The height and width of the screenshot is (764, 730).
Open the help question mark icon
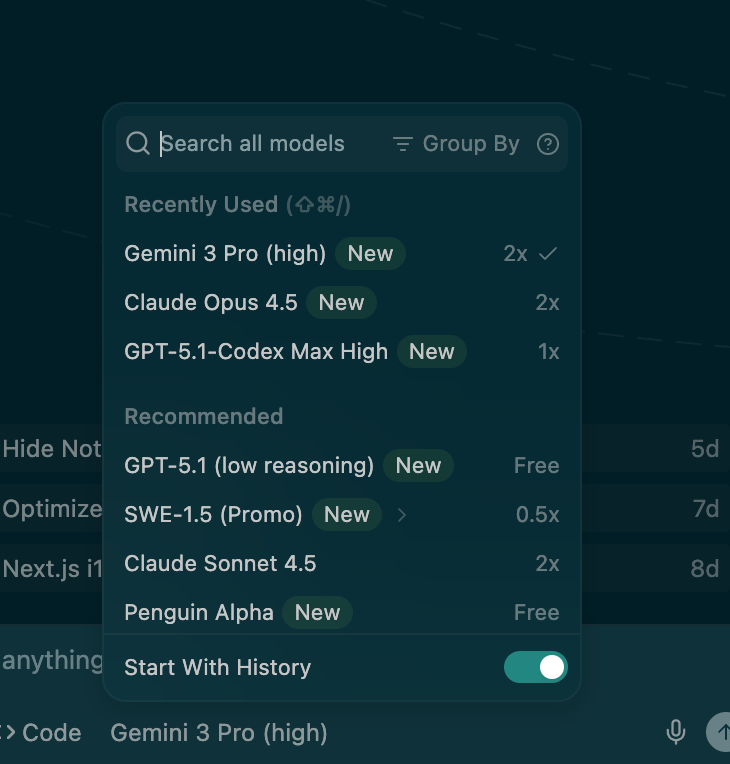(547, 144)
